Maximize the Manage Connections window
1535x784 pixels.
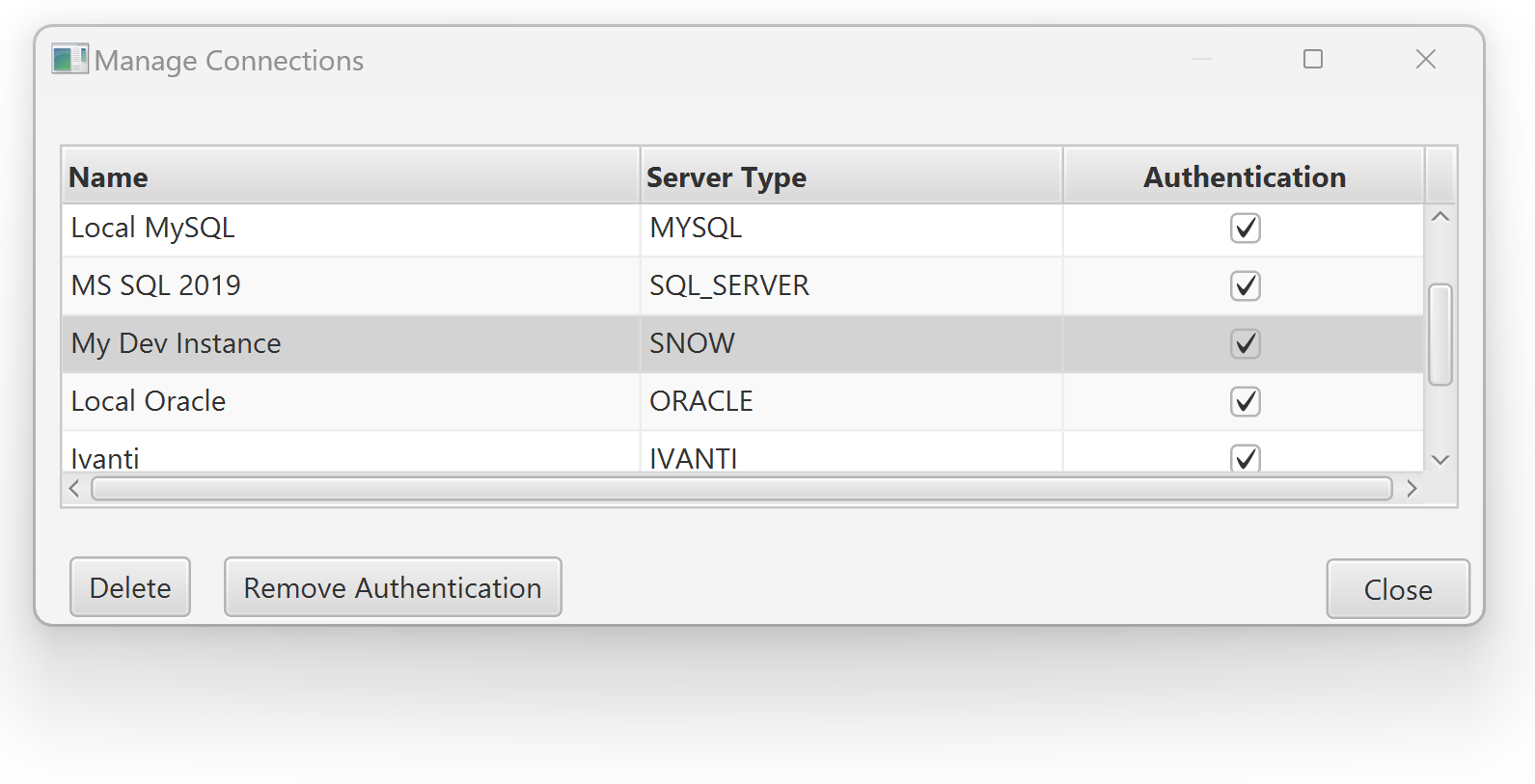(x=1313, y=59)
